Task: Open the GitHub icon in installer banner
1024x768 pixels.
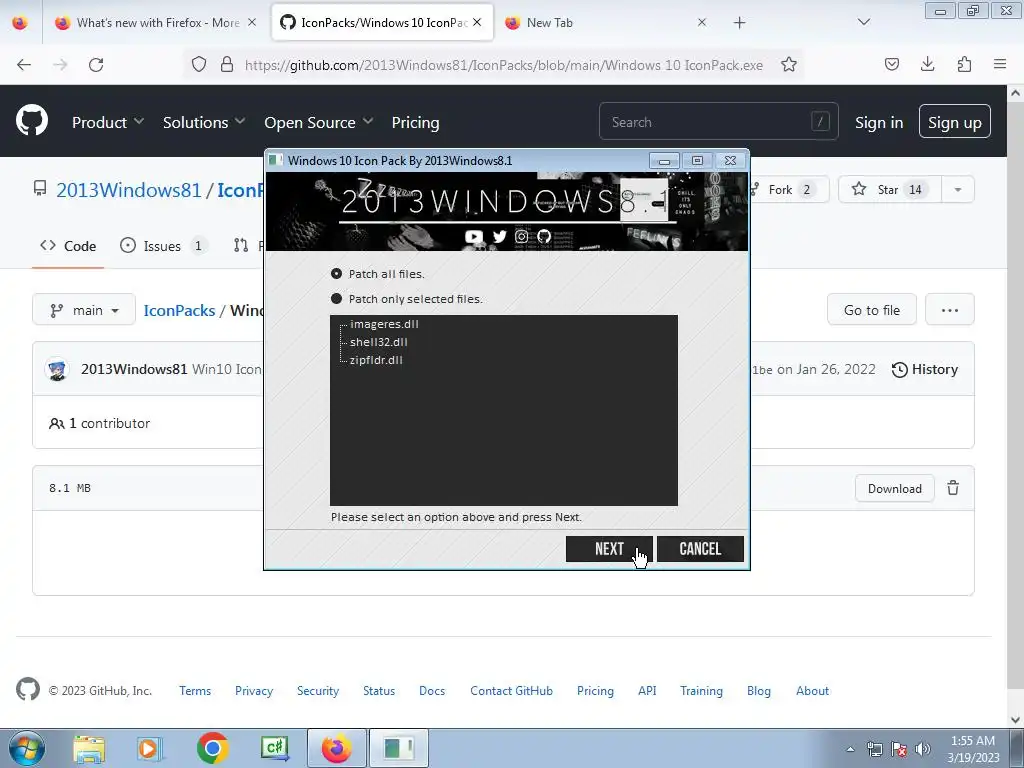Action: pos(544,236)
